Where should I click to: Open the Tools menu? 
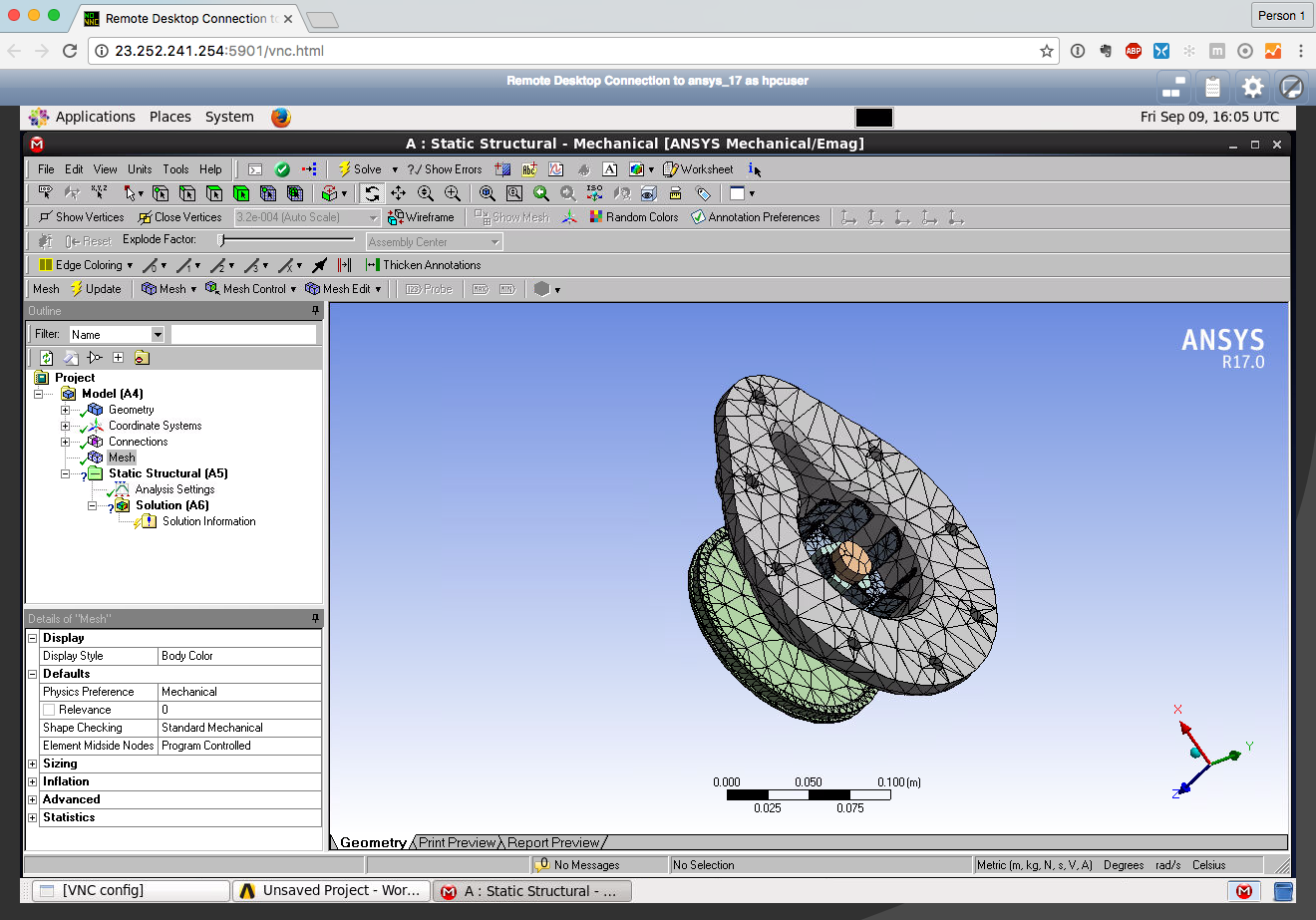point(175,169)
